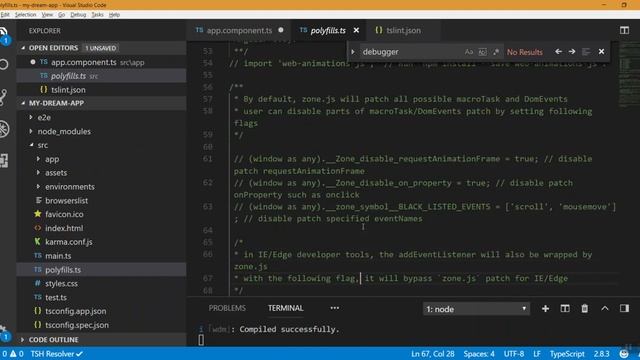The width and height of the screenshot is (640, 360).
Task: Open the Help menu
Action: [114, 15]
